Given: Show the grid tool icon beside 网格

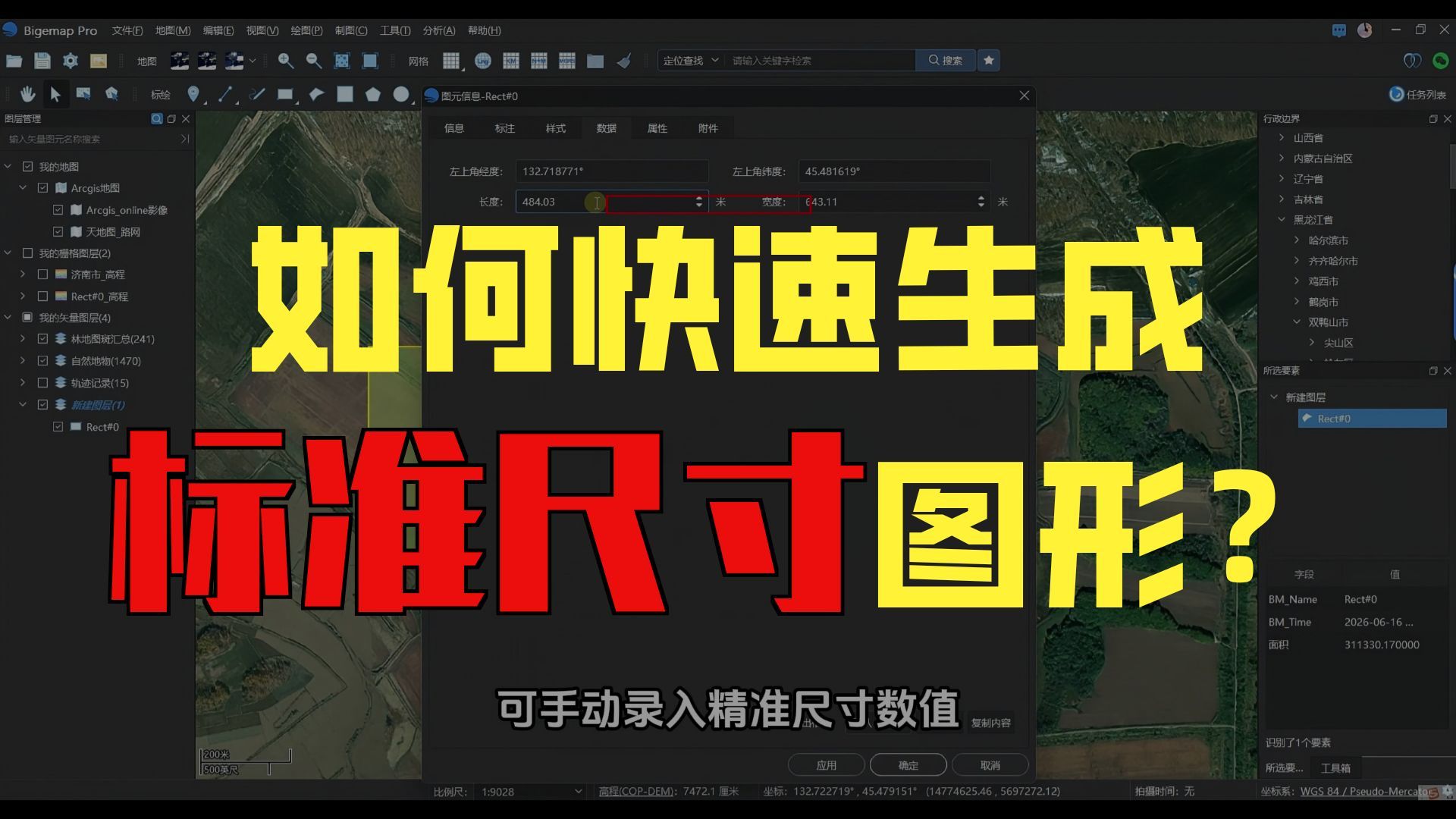Looking at the screenshot, I should pyautogui.click(x=451, y=61).
